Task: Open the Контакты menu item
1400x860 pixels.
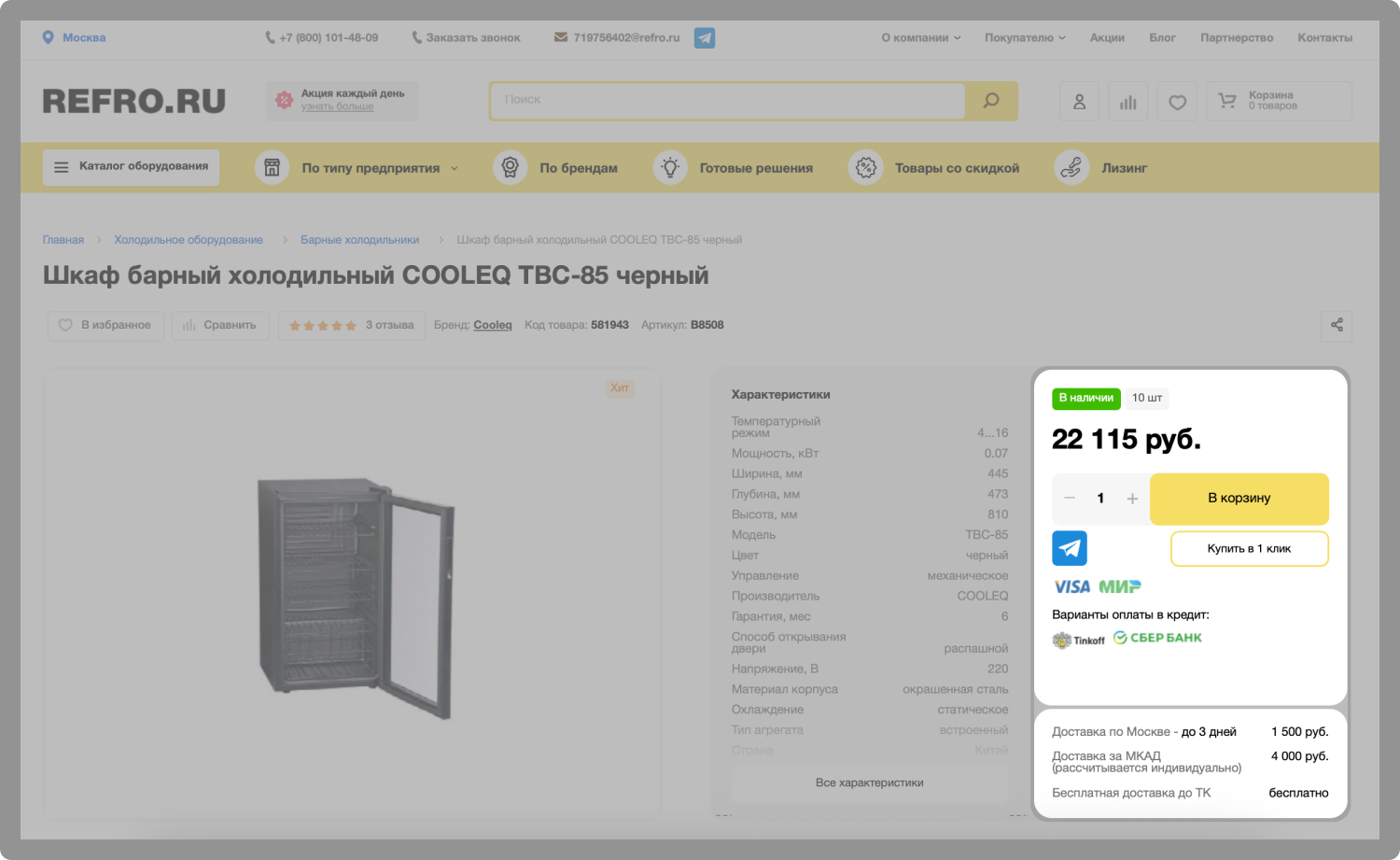Action: (x=1324, y=38)
